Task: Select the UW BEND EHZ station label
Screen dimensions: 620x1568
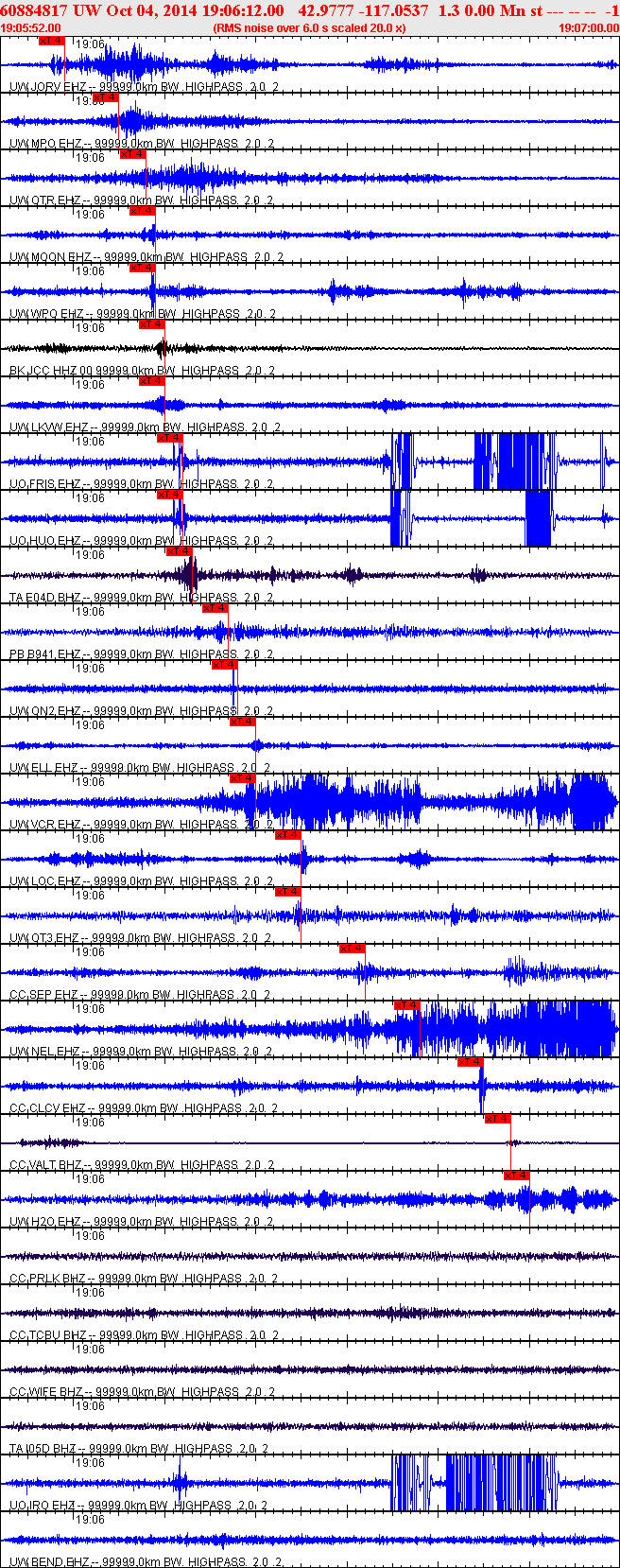Action: 146,1562
